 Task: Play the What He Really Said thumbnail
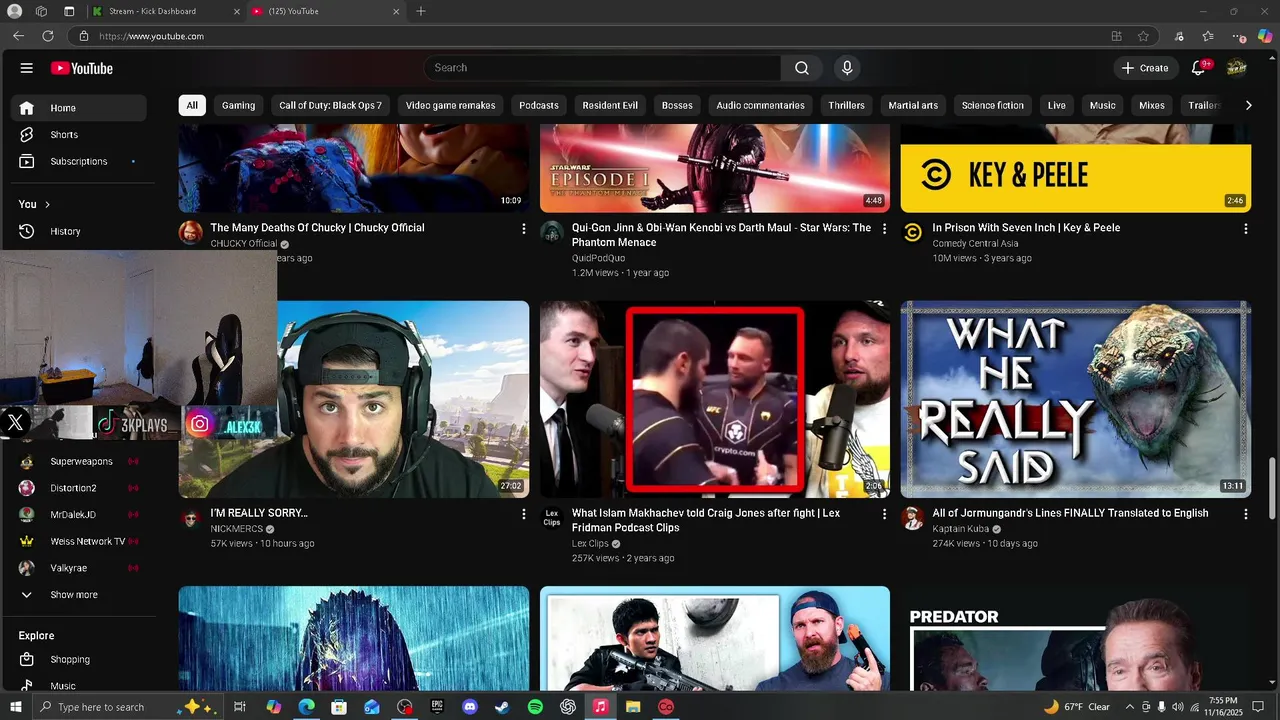1076,399
